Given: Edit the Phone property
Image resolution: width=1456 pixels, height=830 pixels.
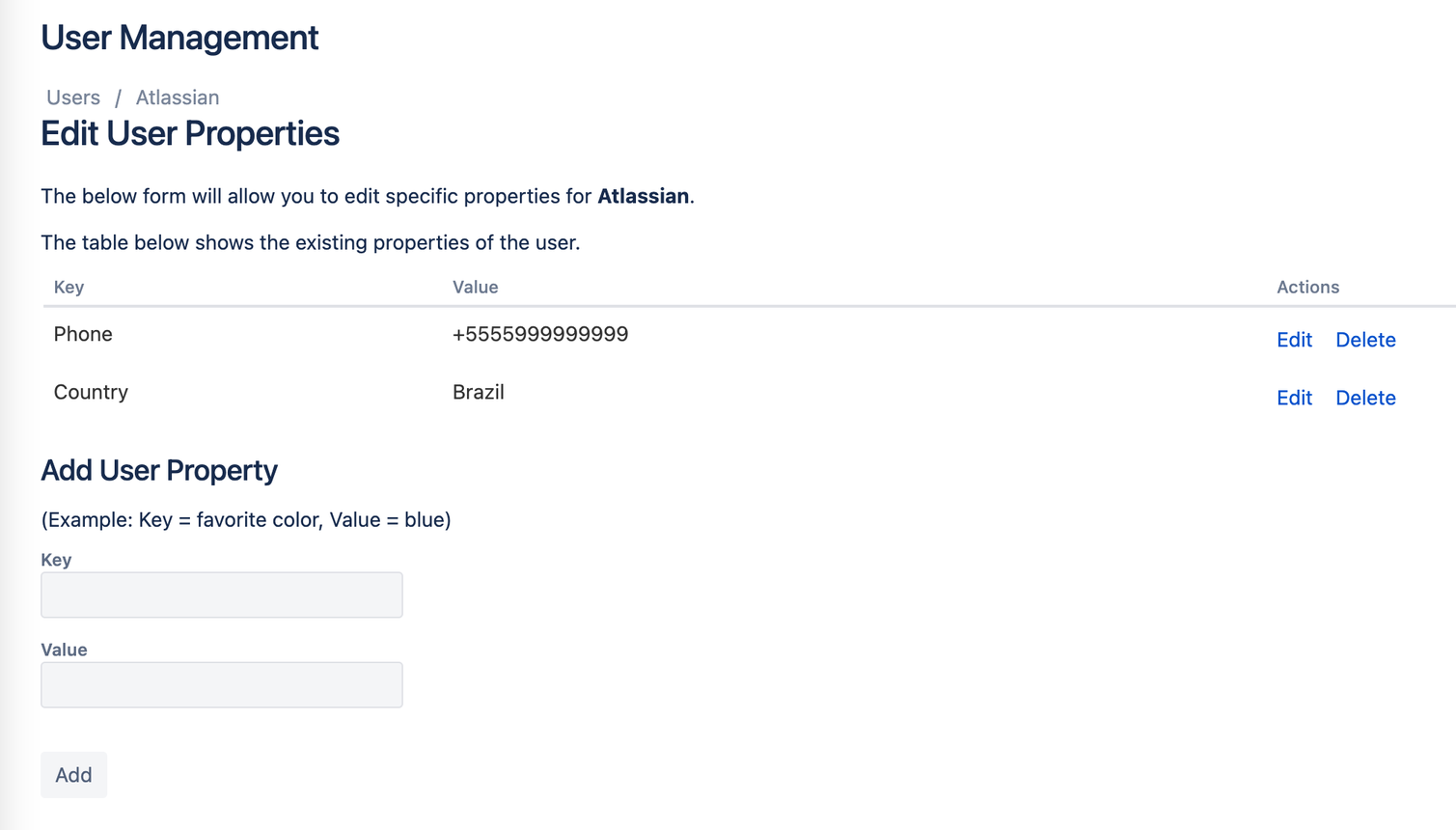Looking at the screenshot, I should pos(1293,340).
